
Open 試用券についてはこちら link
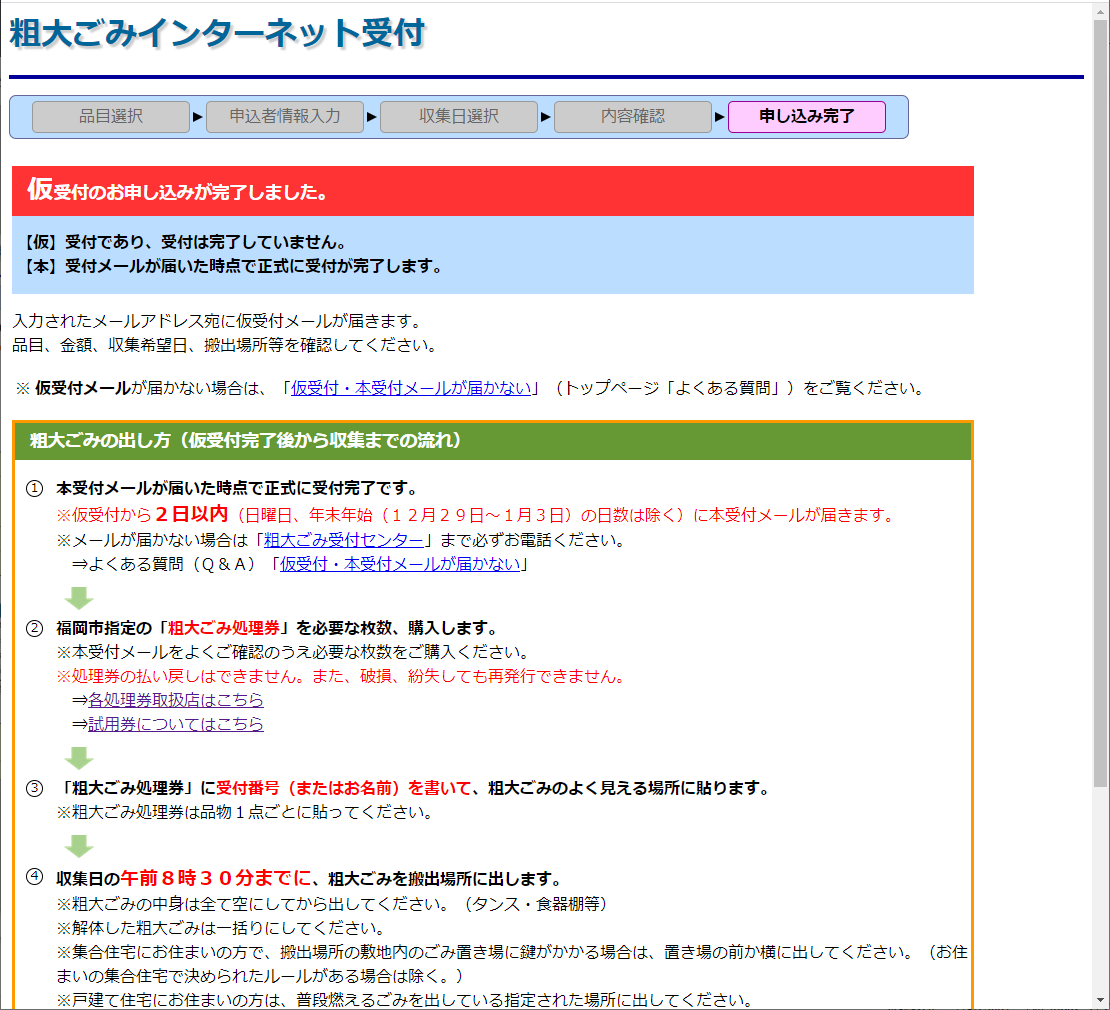tap(176, 723)
